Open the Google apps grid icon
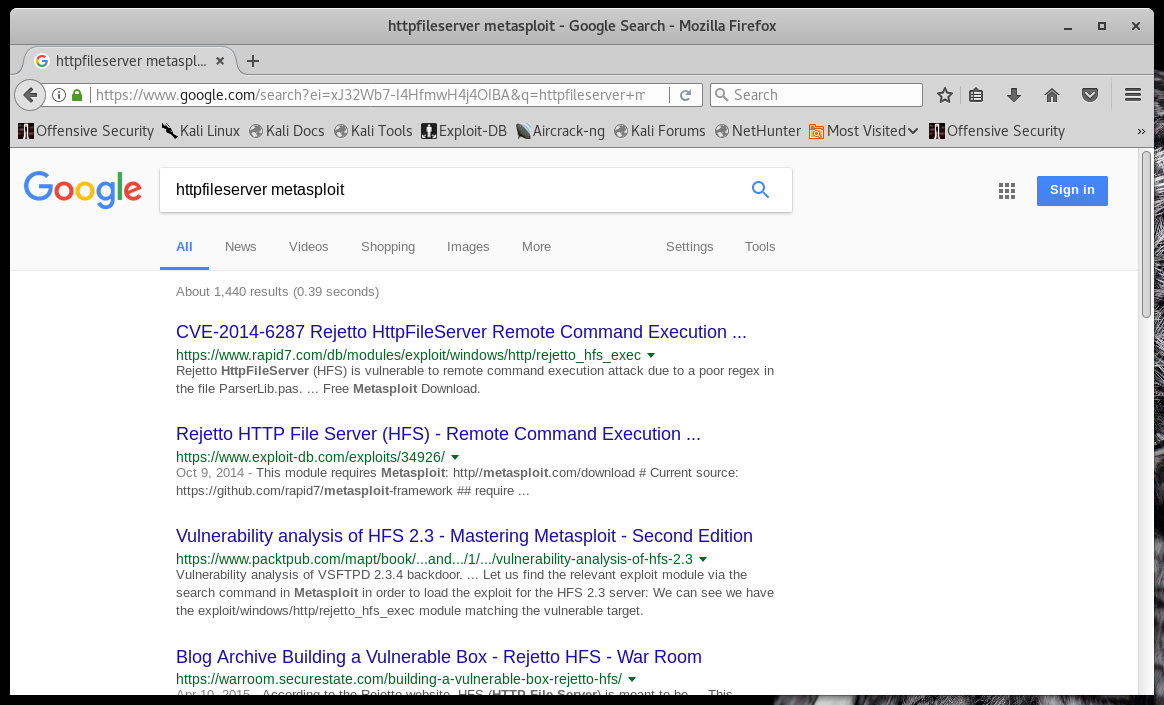 1007,191
